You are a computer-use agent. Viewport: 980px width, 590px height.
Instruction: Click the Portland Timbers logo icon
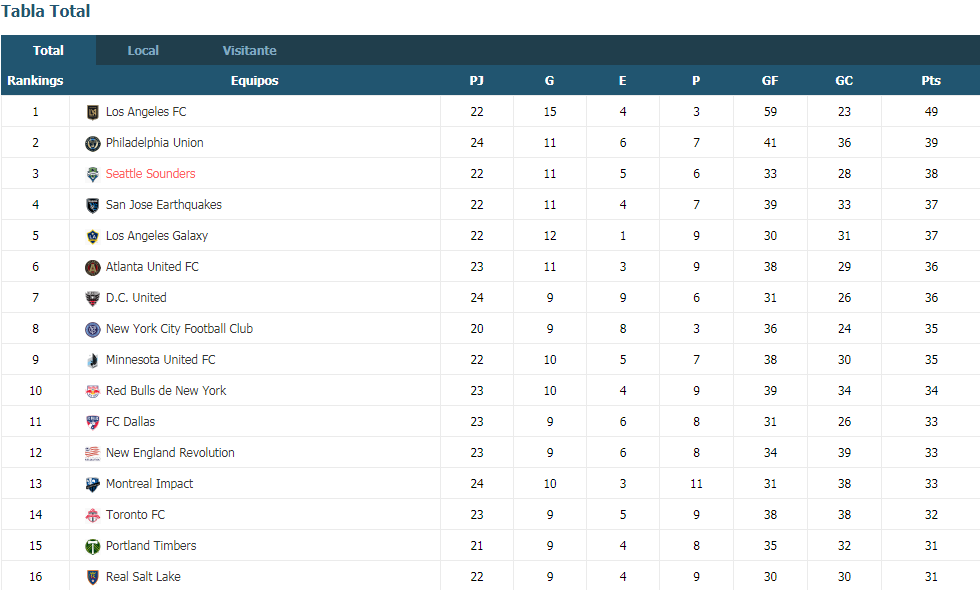tap(92, 547)
